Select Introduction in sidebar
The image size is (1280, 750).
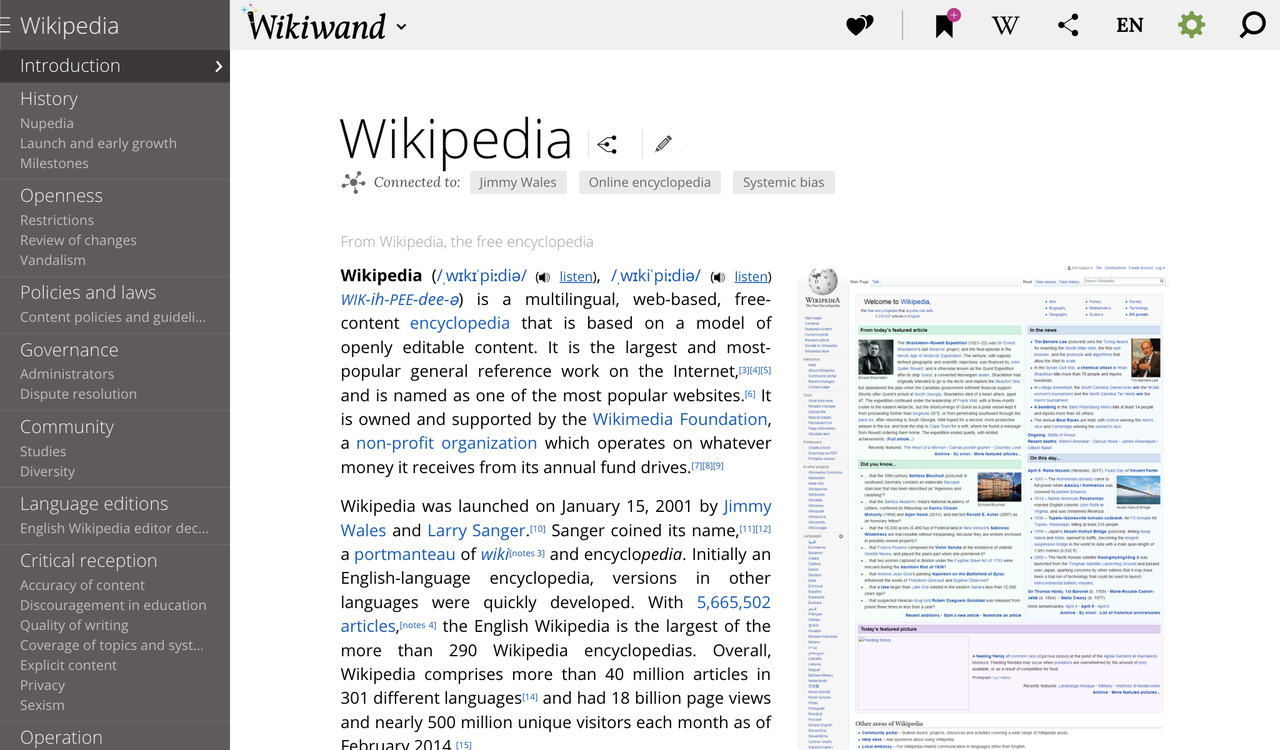point(70,65)
